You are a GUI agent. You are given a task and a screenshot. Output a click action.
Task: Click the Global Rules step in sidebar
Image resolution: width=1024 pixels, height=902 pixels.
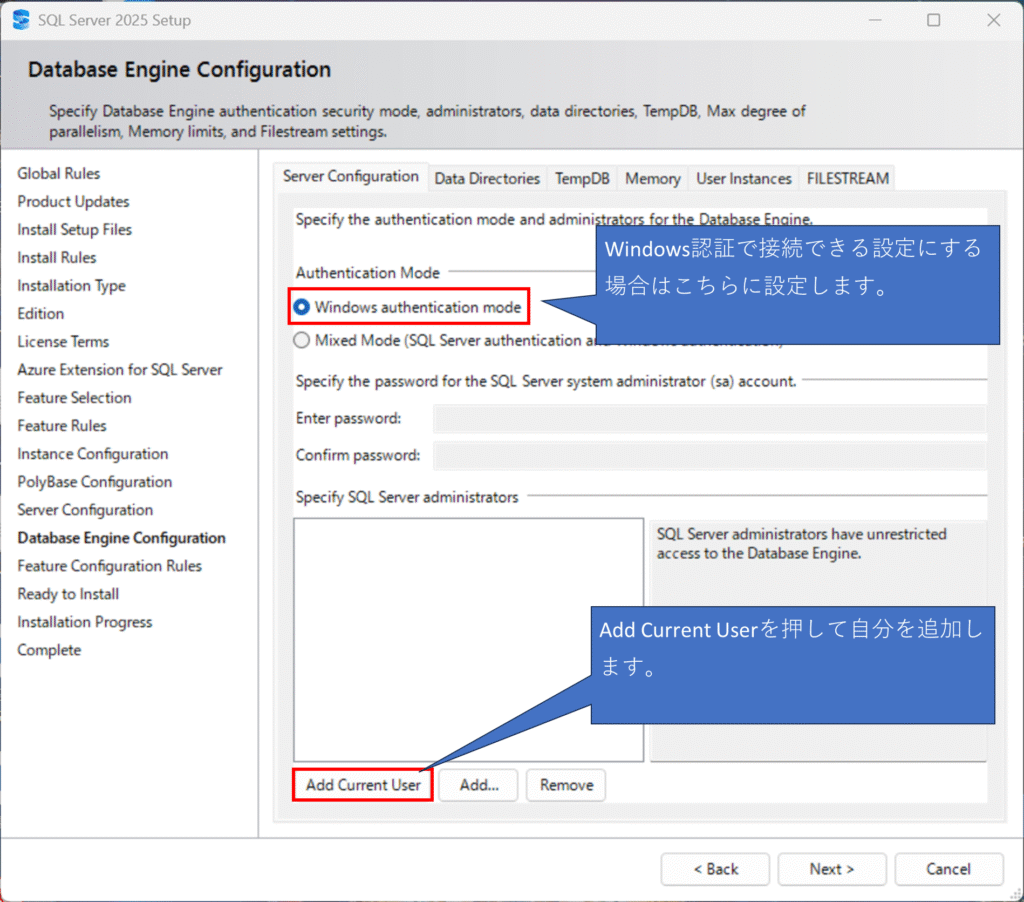(x=59, y=174)
